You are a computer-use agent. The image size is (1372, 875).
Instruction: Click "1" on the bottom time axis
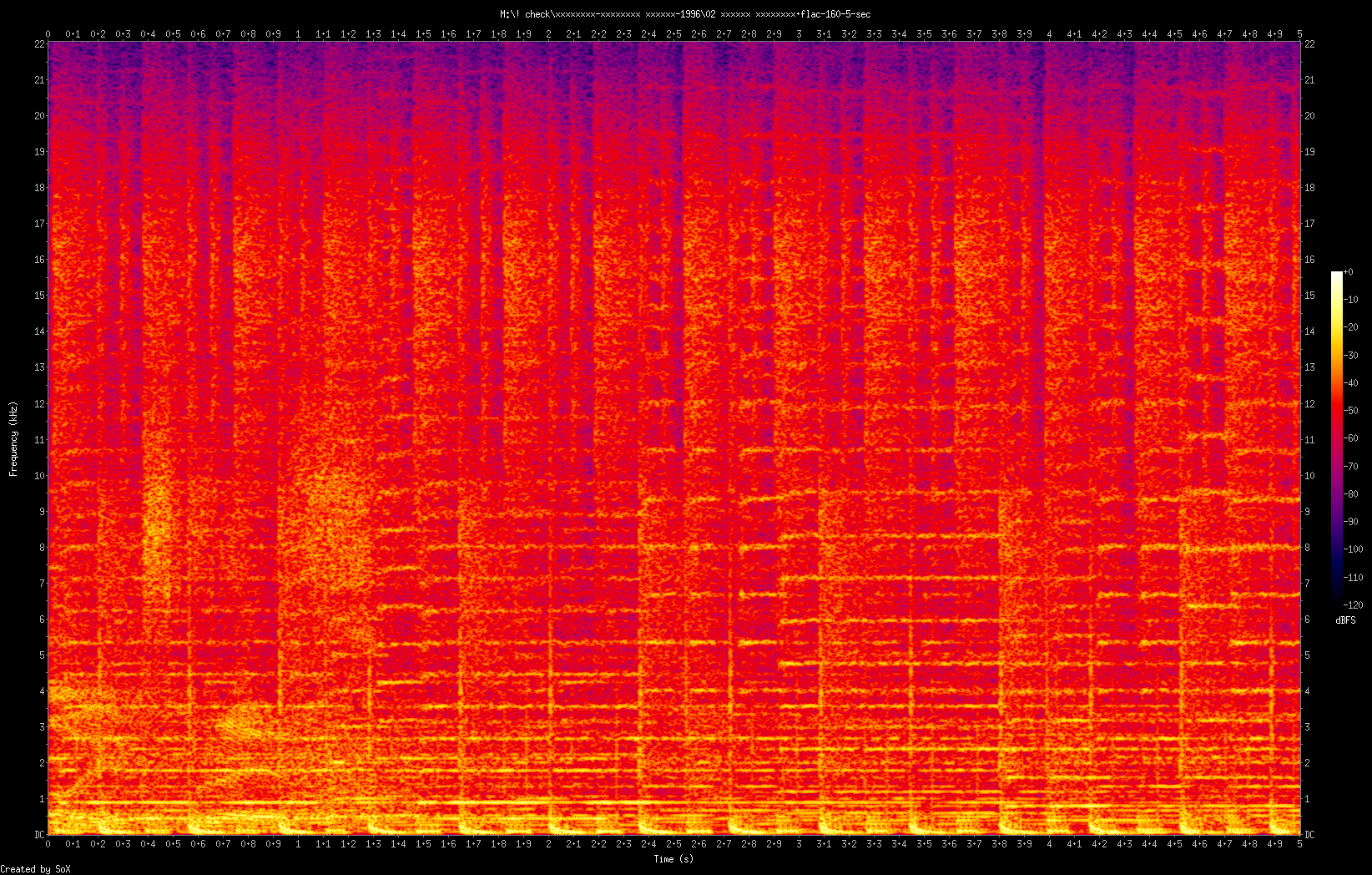tap(299, 844)
